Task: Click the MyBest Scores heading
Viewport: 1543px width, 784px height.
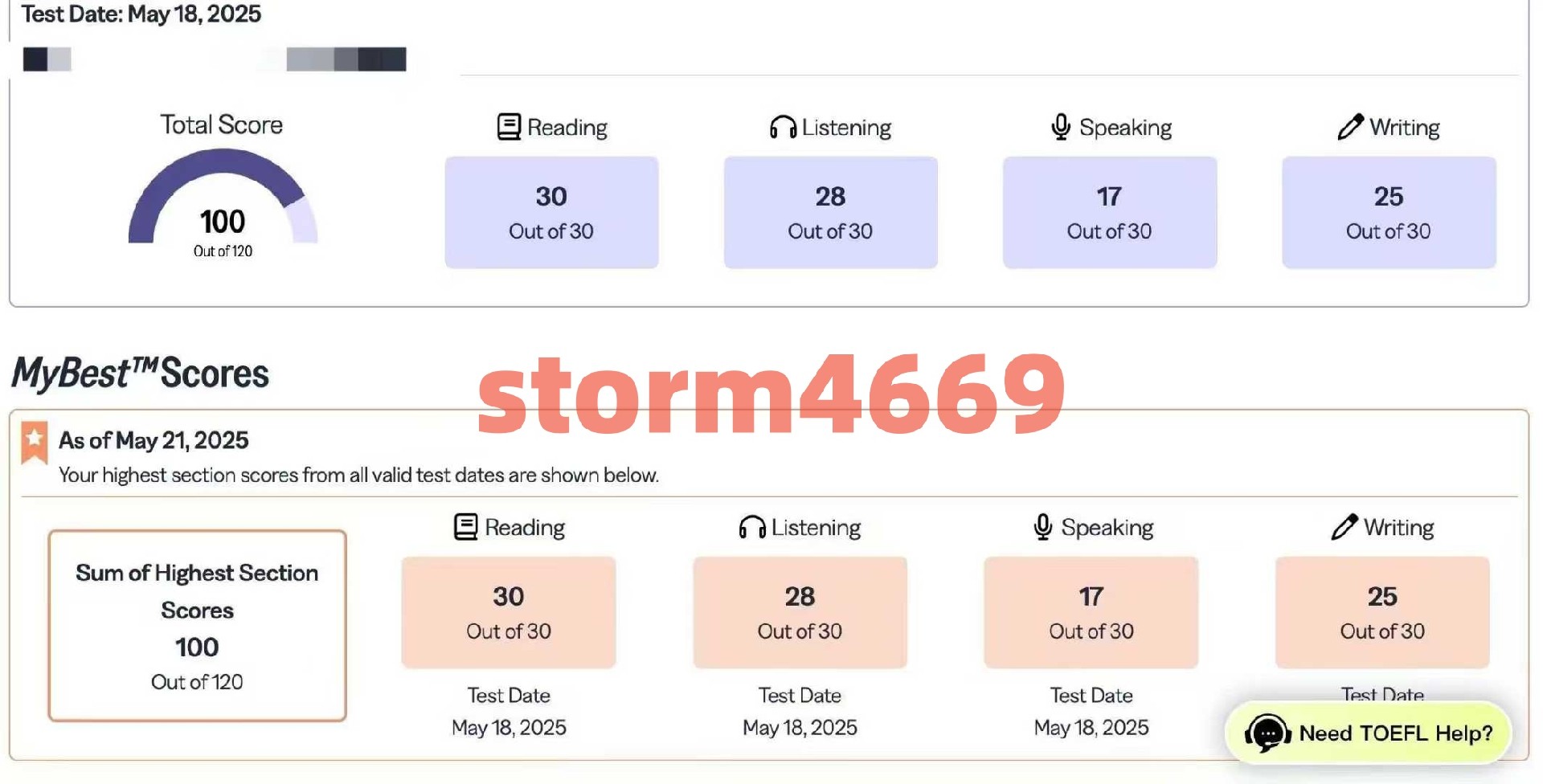Action: click(x=141, y=373)
